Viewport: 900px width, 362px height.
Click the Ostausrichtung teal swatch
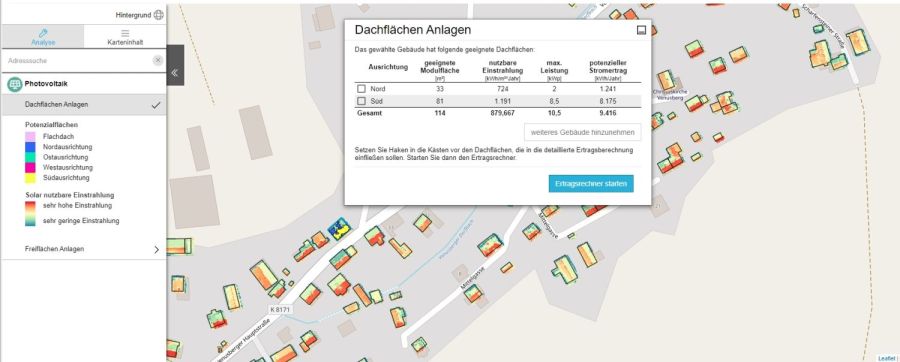pyautogui.click(x=30, y=157)
